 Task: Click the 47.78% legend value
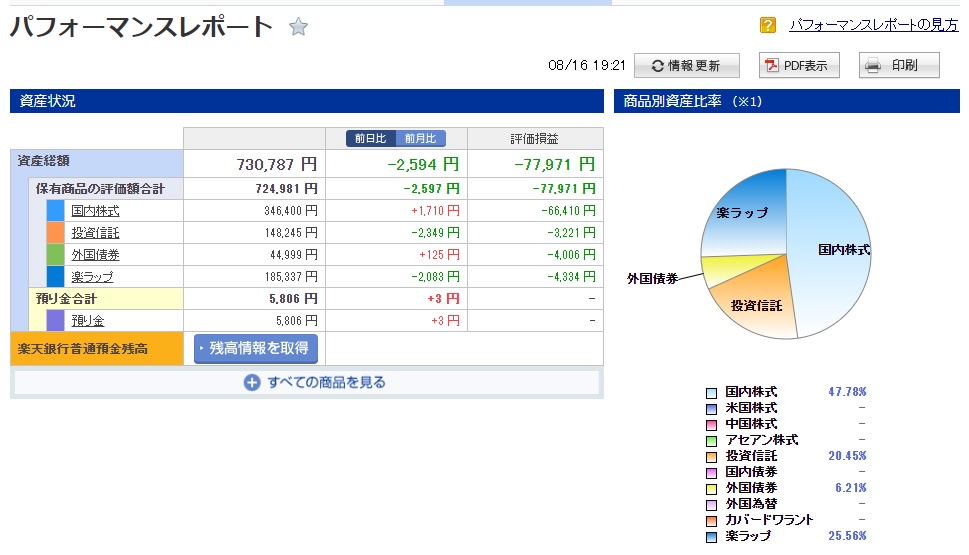(x=847, y=392)
